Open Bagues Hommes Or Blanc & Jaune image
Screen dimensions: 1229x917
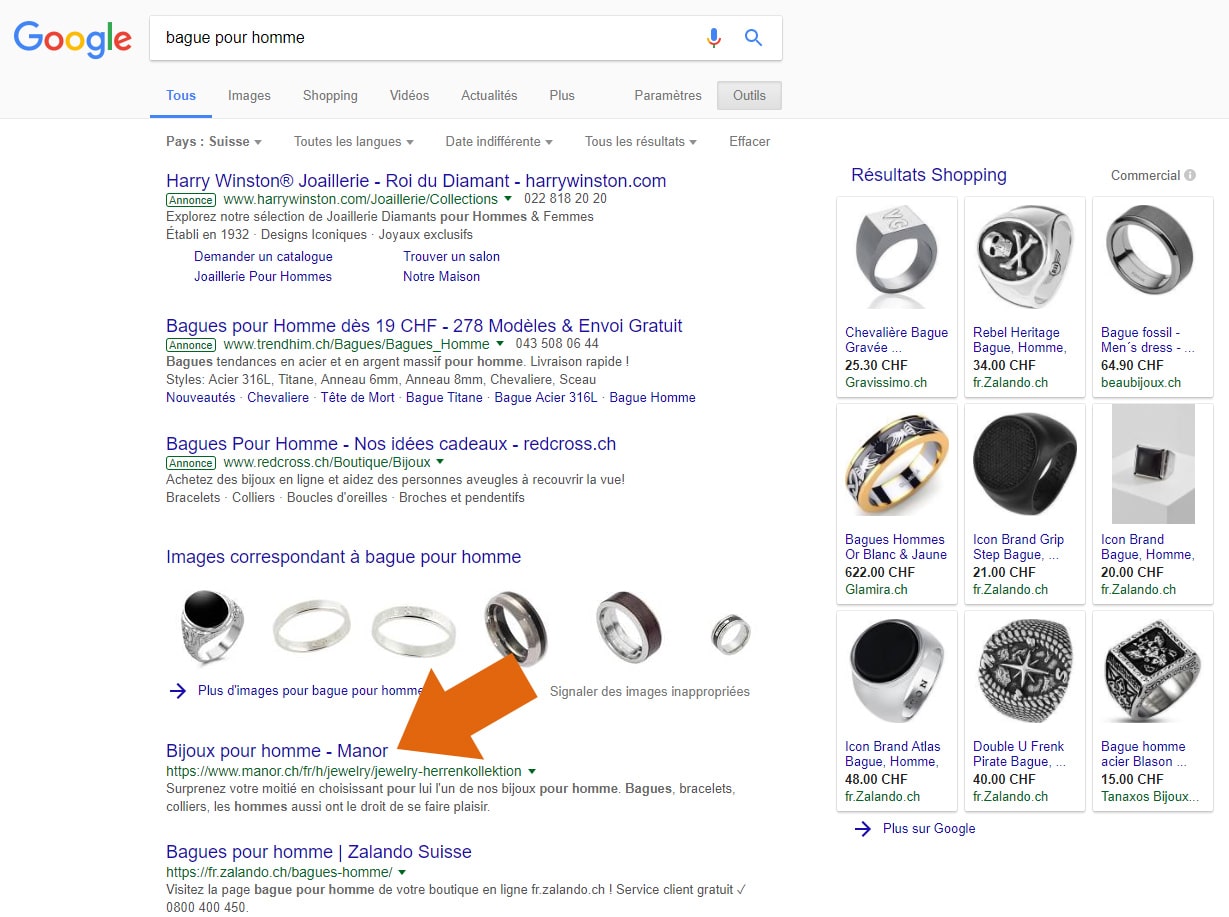click(897, 466)
